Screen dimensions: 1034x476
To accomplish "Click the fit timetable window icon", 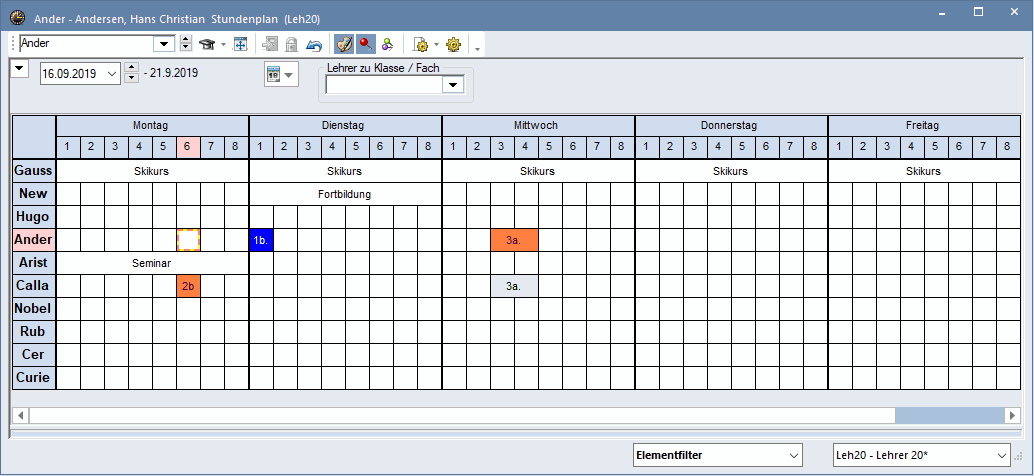I will (240, 44).
